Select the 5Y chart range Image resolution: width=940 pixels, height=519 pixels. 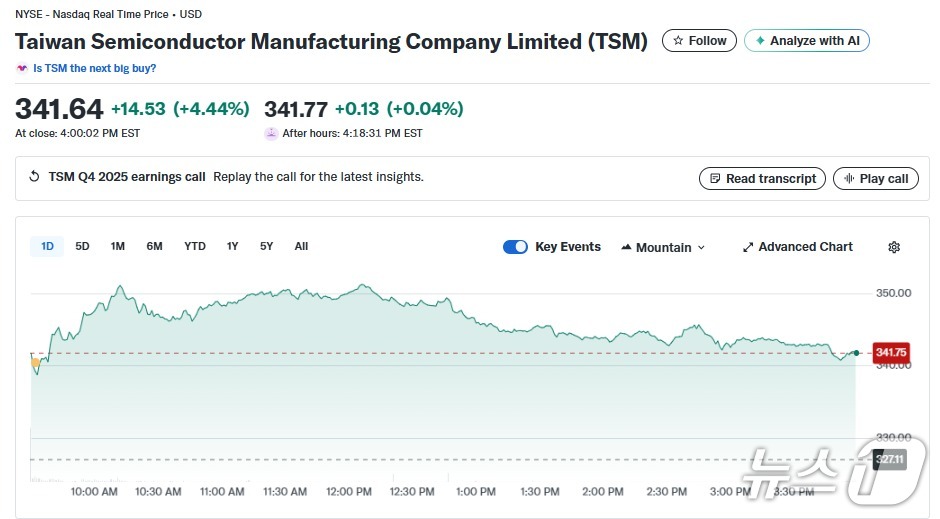pos(267,246)
